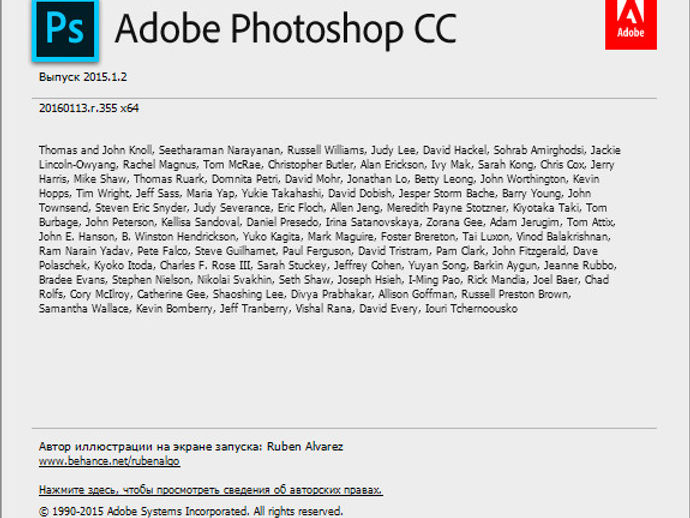Click the name "Irina Satanovskaya"
Image resolution: width=690 pixels, height=518 pixels.
pos(372,222)
